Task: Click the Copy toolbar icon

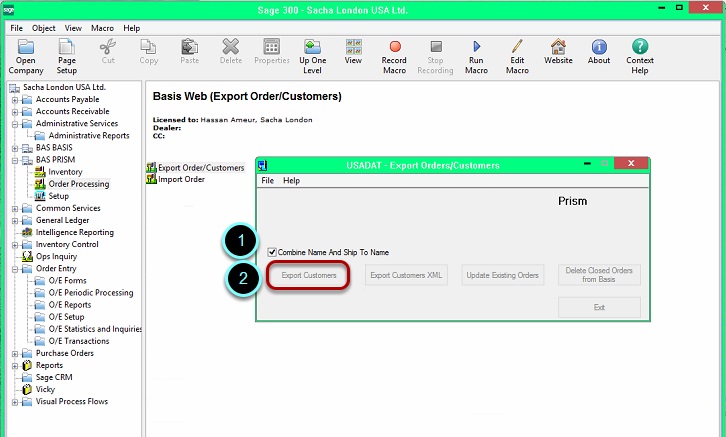Action: (x=149, y=47)
